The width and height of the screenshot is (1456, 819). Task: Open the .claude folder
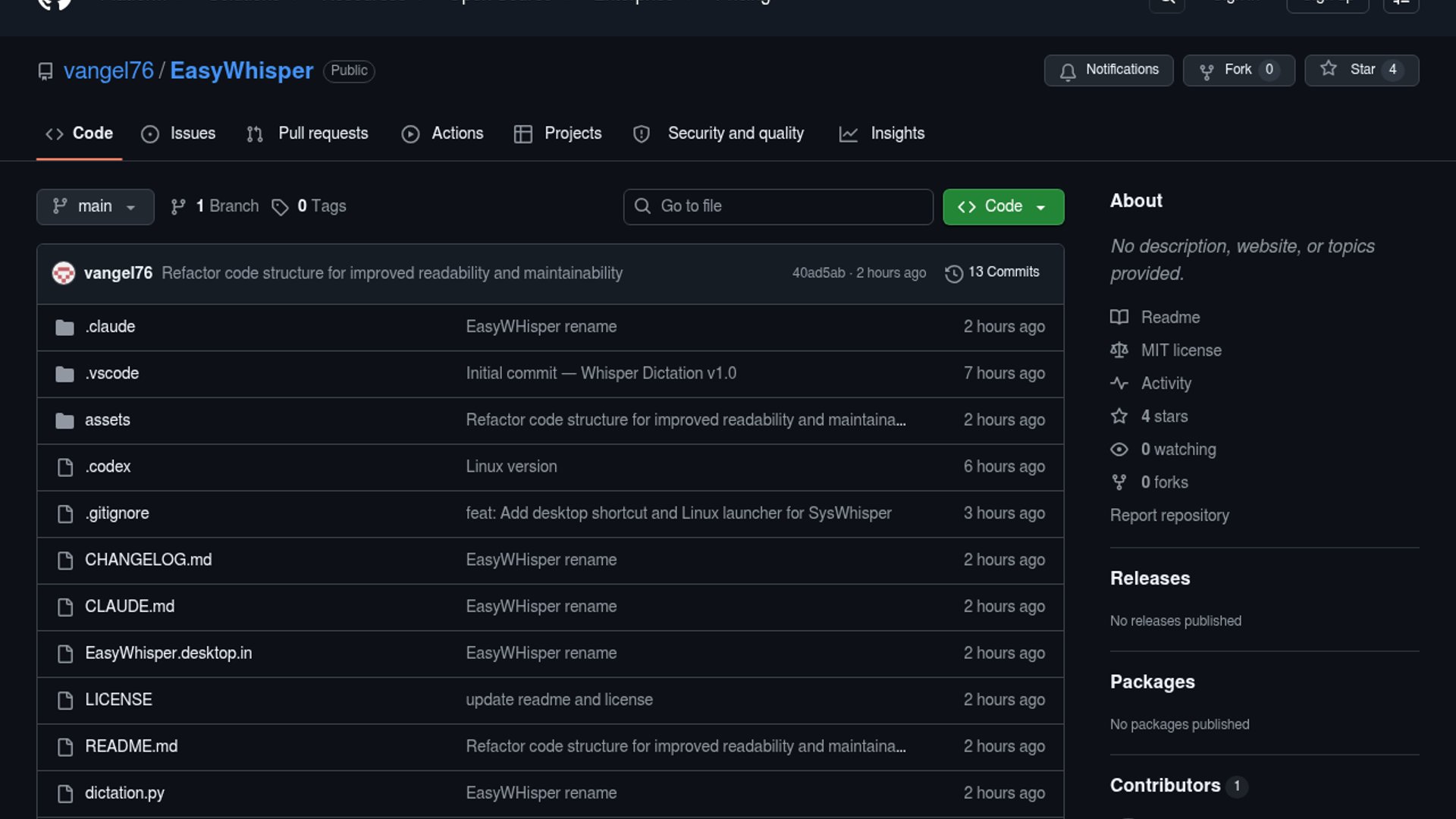click(x=110, y=327)
